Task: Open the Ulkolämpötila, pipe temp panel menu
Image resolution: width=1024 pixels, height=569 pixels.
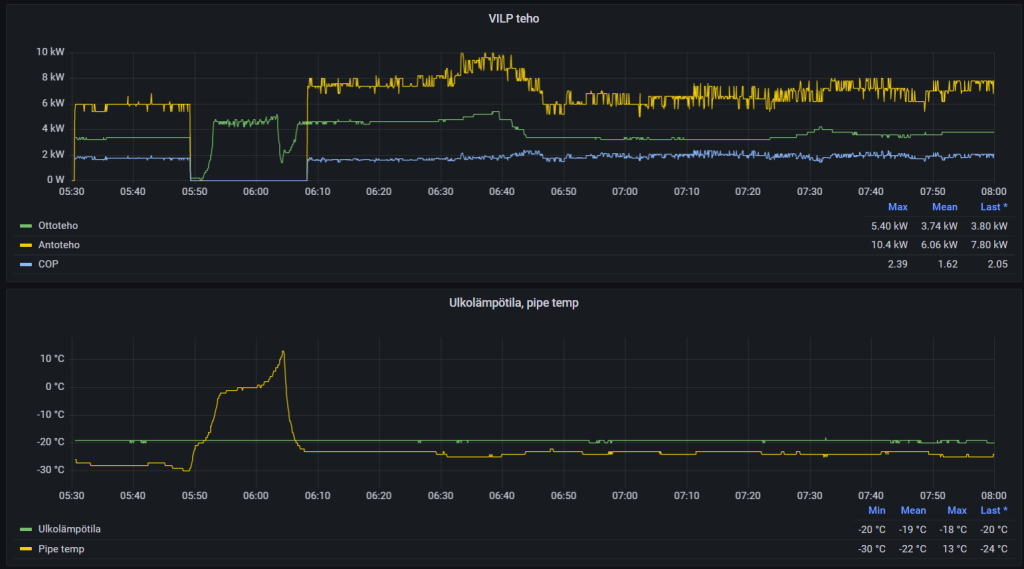Action: (x=512, y=303)
